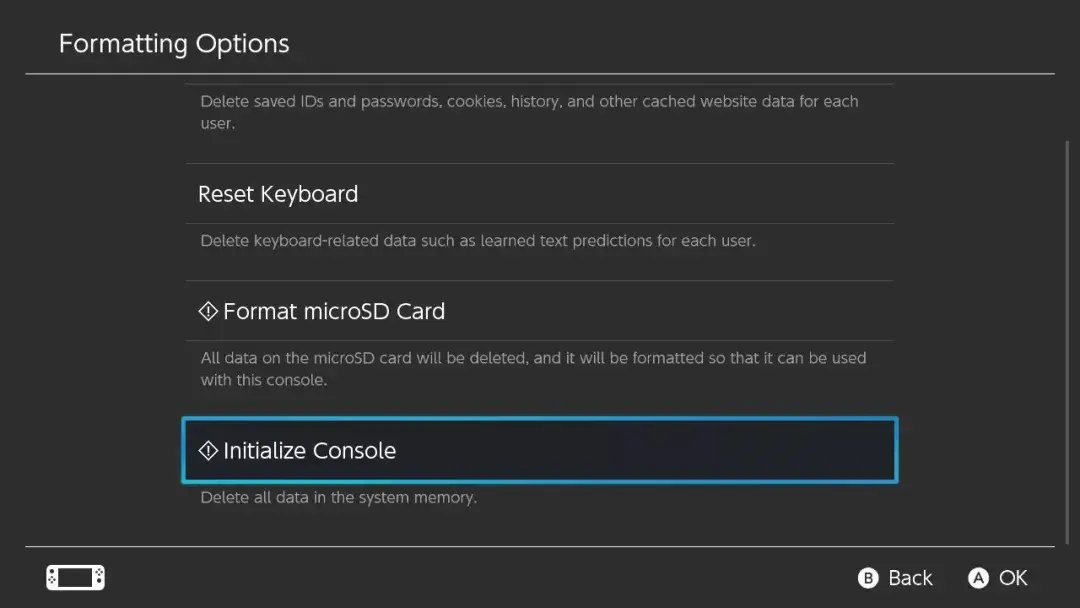Click the microSD card data deletion description

[x=533, y=358]
